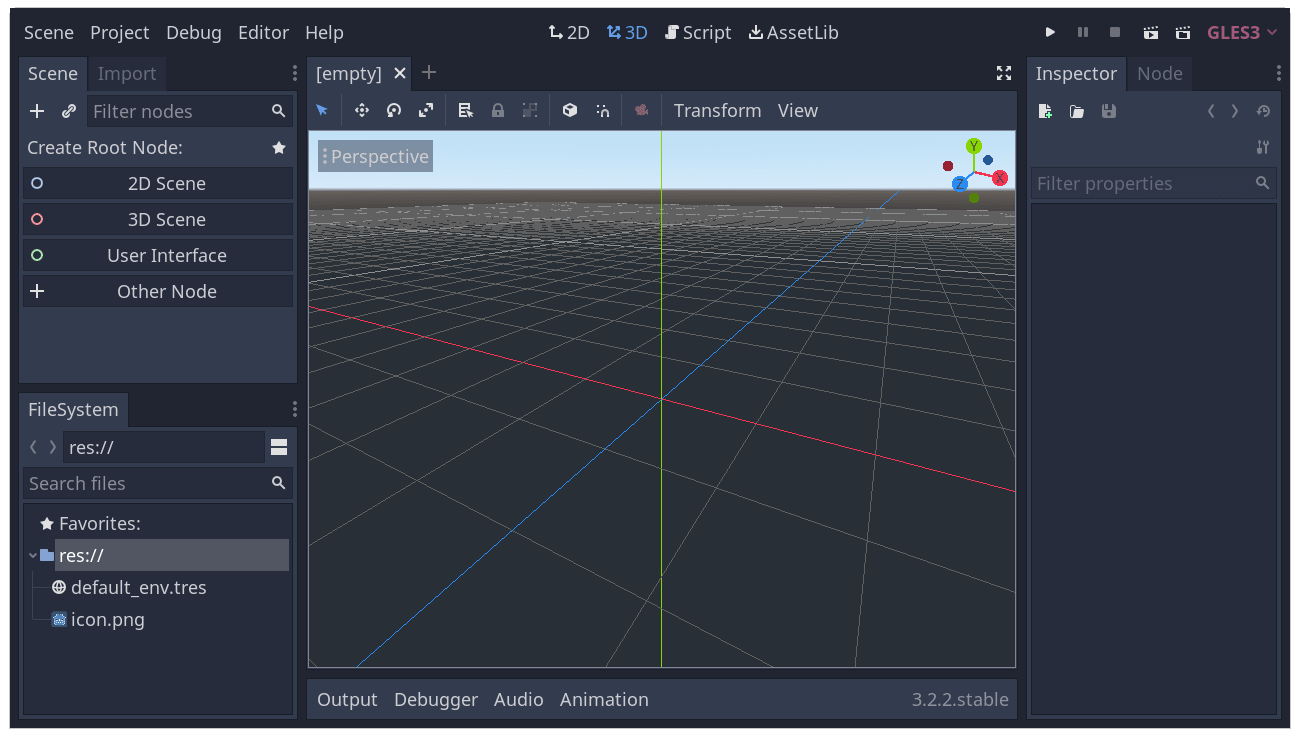Open the Perspective viewport menu
Viewport: 1300px width, 738px height.
click(374, 156)
